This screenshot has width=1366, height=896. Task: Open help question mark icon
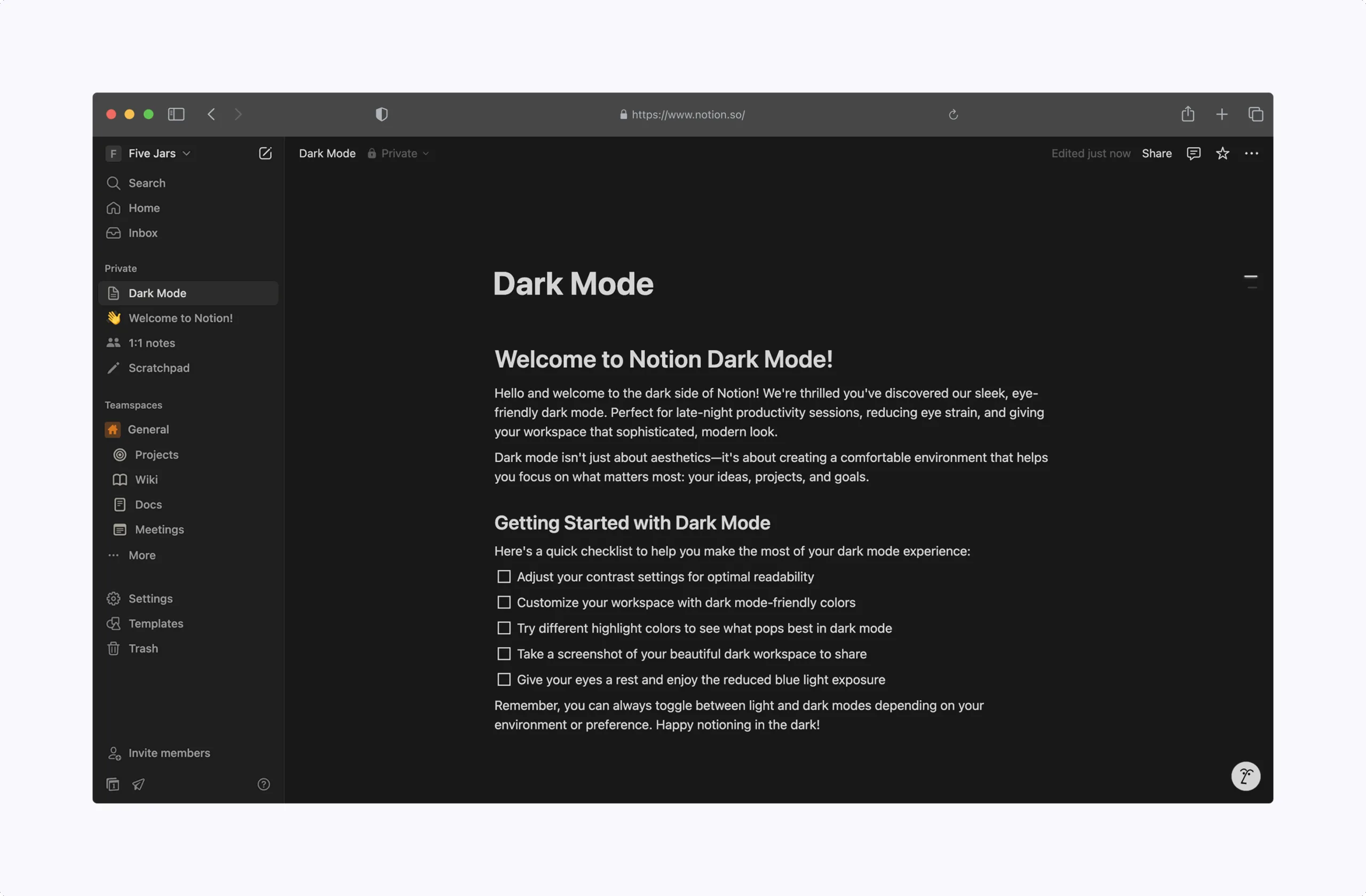pyautogui.click(x=264, y=784)
